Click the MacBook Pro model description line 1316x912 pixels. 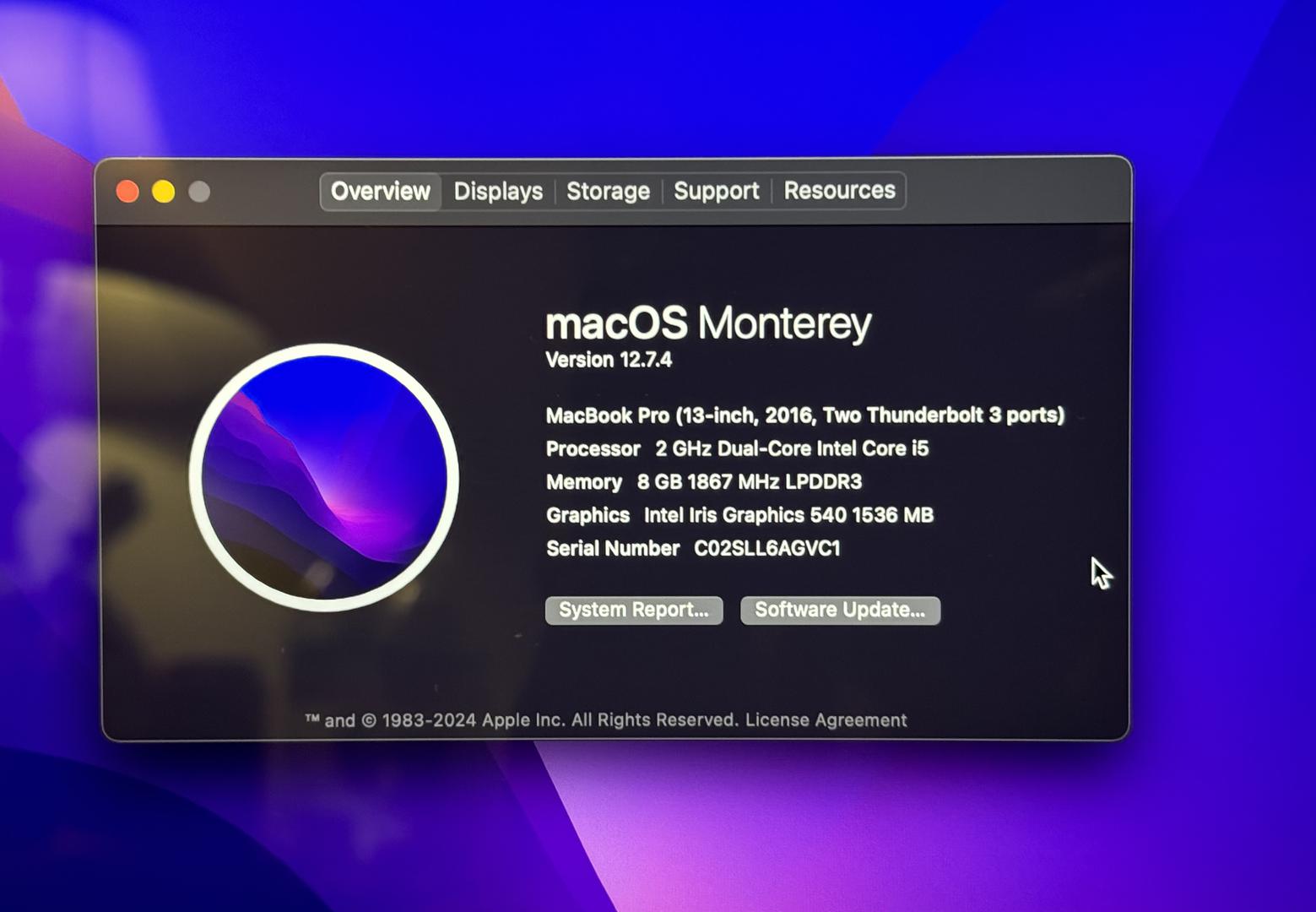805,415
